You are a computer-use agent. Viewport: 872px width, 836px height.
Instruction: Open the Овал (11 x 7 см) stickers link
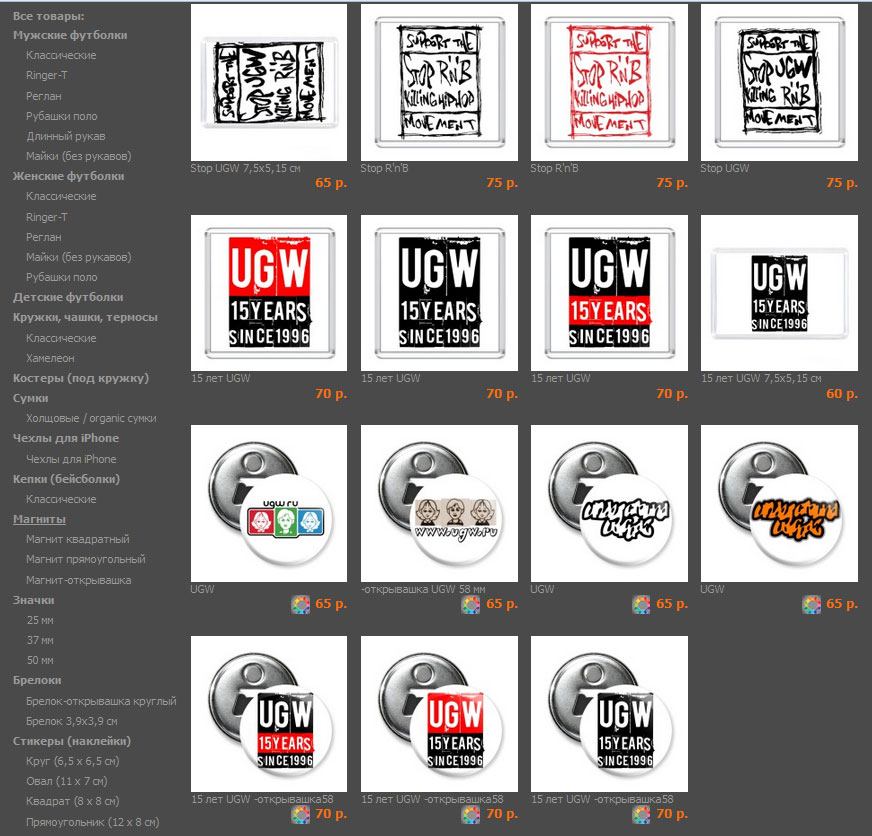66,781
